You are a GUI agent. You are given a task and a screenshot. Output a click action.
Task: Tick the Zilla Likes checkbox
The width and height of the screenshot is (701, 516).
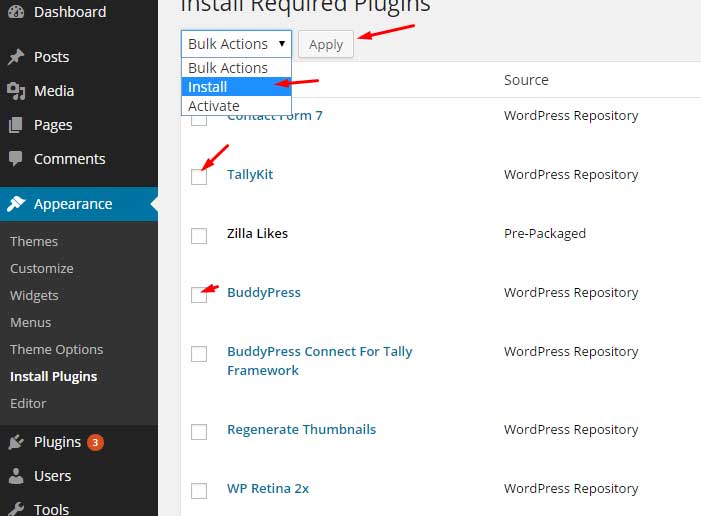point(199,236)
